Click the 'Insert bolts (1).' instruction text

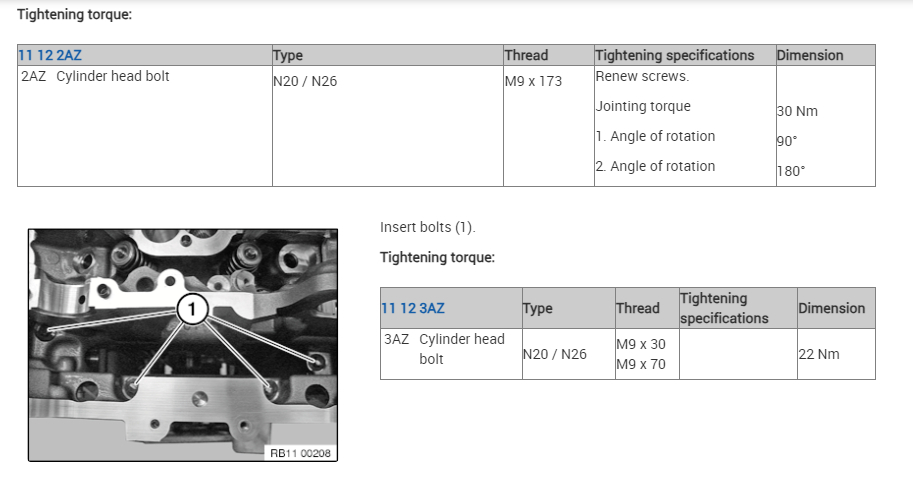pyautogui.click(x=428, y=227)
